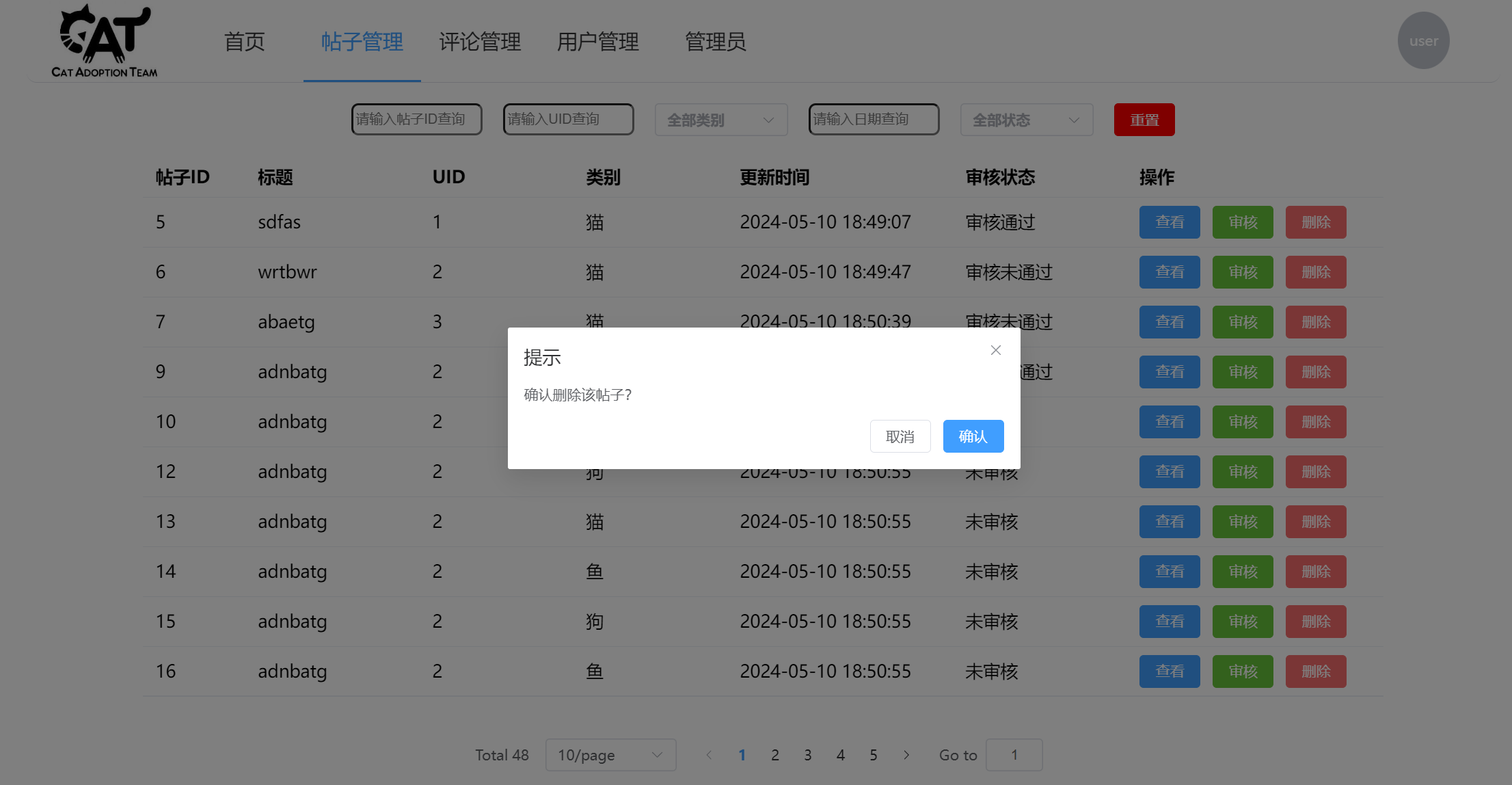Click 审核 for post ID 13

[1242, 522]
